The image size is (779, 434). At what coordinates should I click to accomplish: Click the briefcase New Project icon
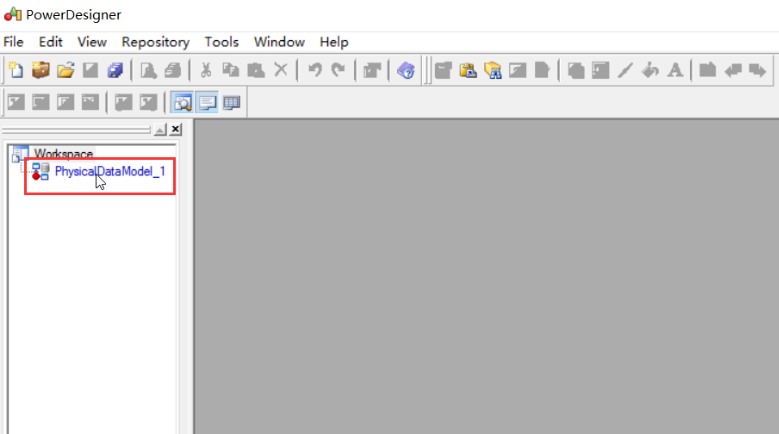41,71
